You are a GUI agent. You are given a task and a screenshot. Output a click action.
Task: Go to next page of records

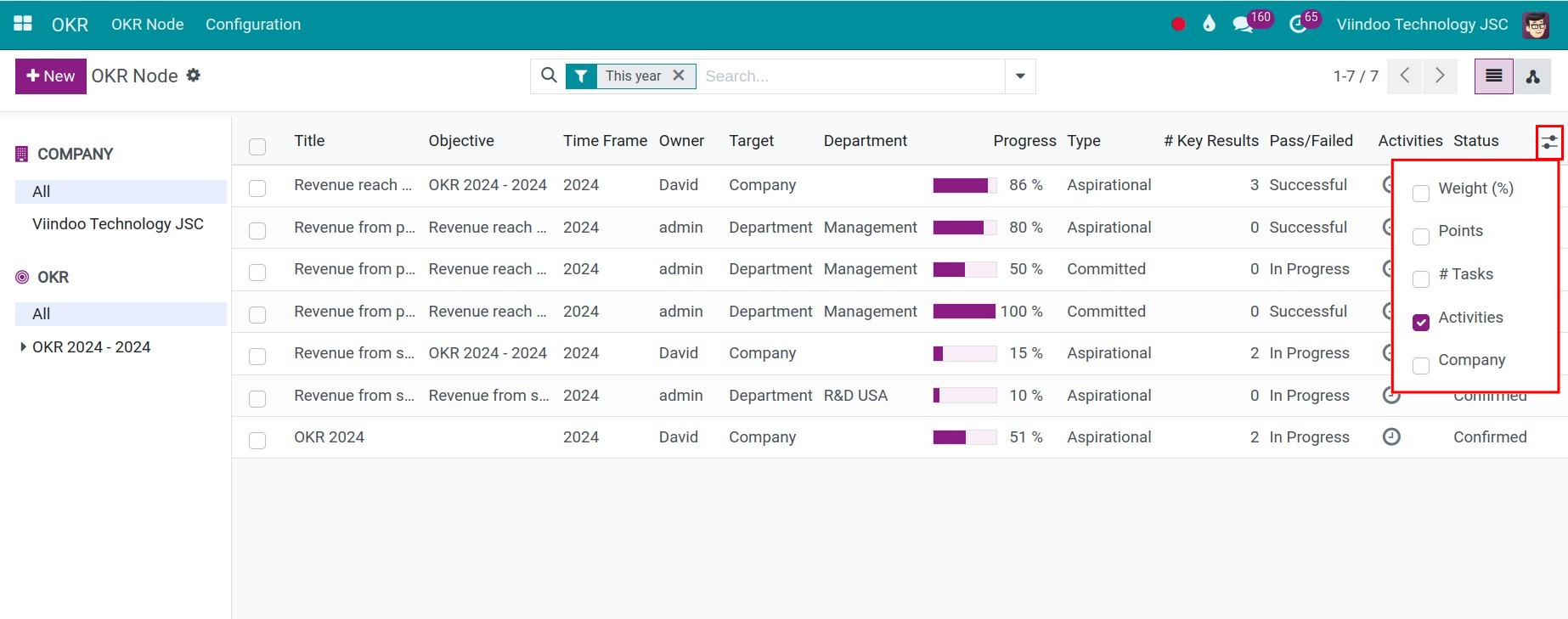(1440, 76)
